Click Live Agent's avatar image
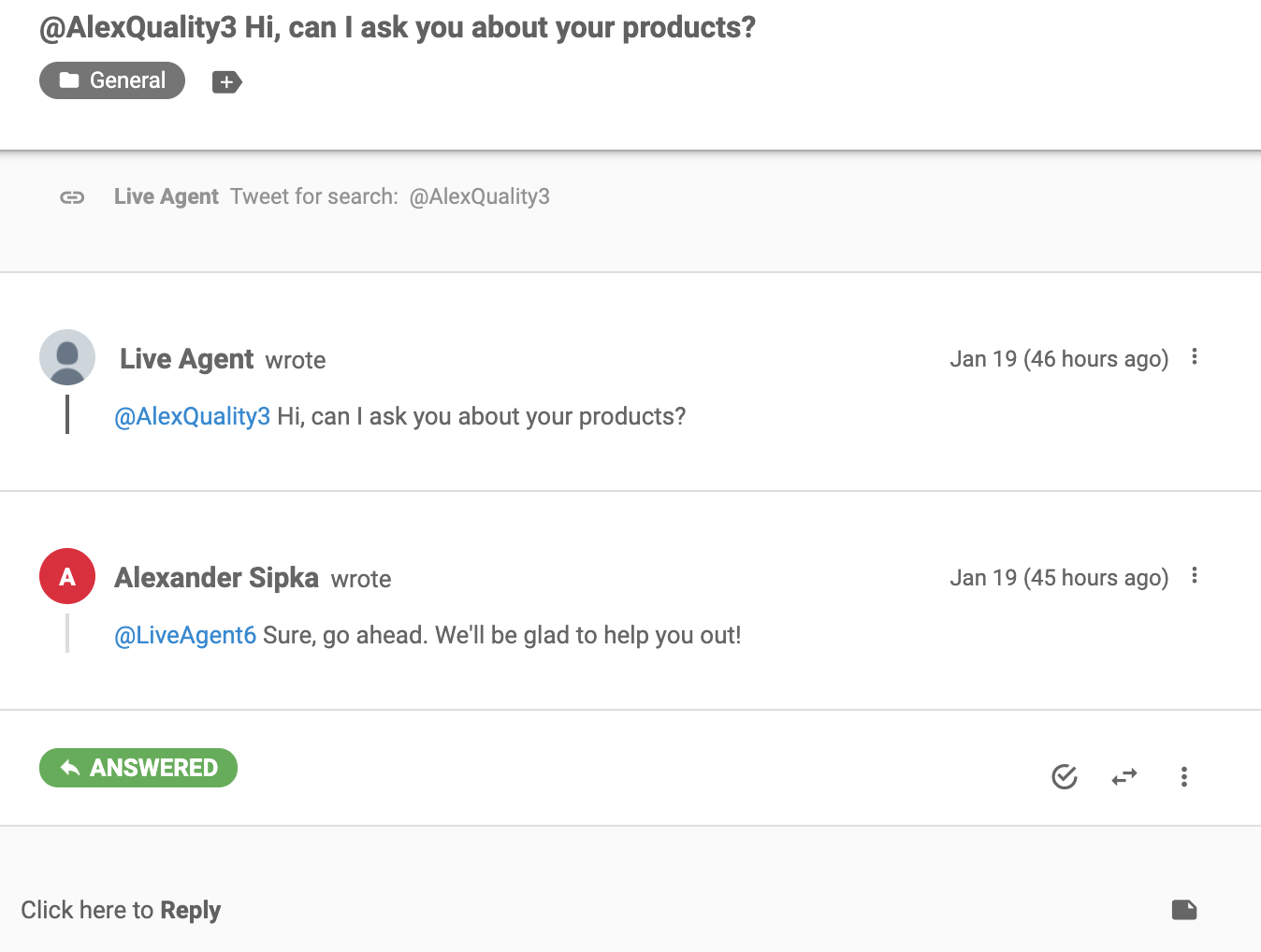The height and width of the screenshot is (952, 1261). (x=66, y=357)
